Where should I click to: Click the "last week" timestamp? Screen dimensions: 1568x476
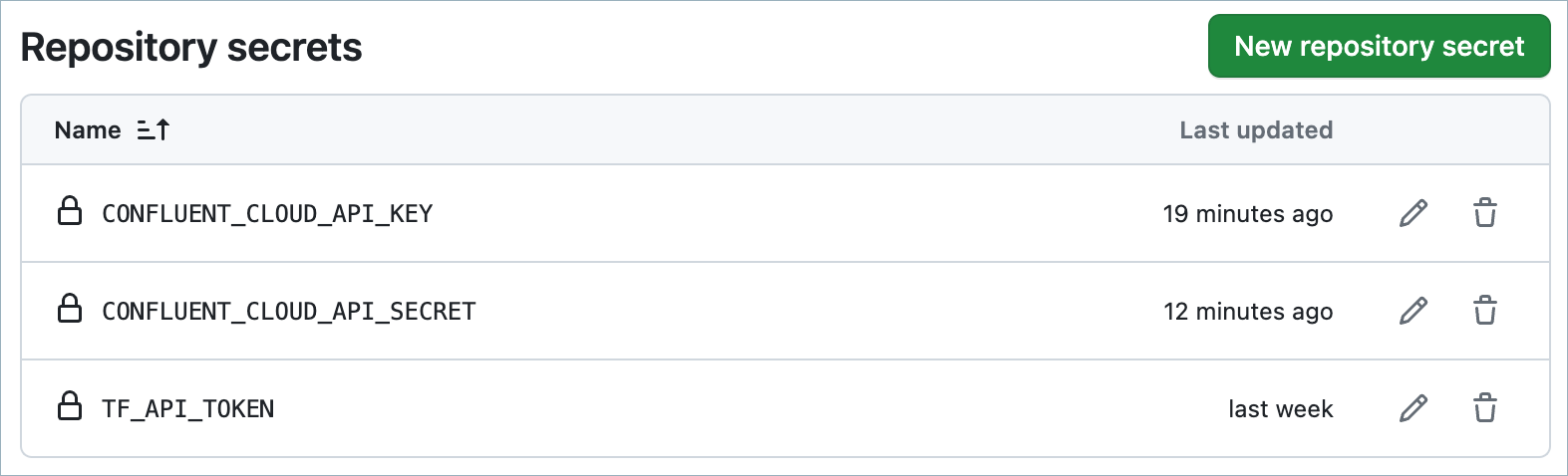[1280, 409]
